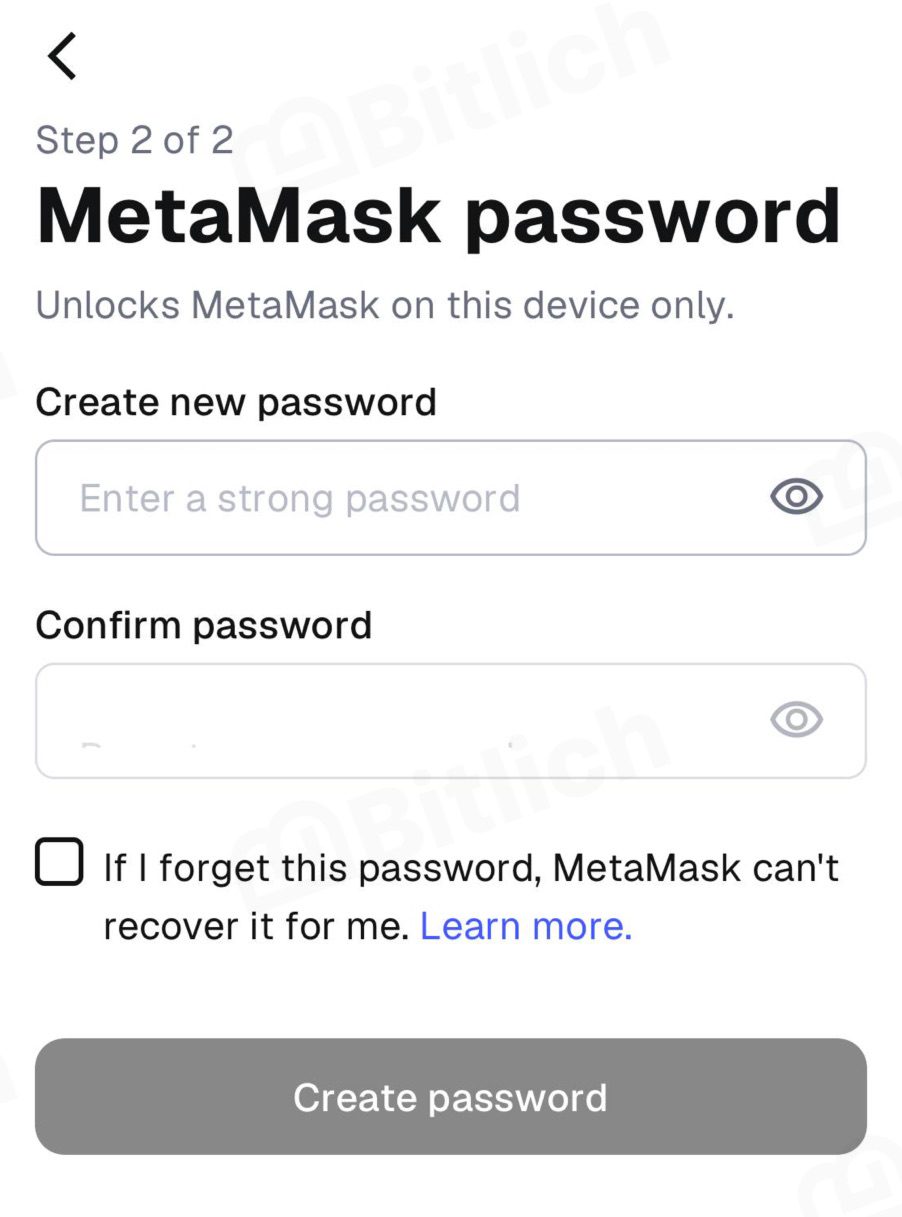This screenshot has height=1217, width=902.
Task: Tap the recover it for me text
Action: click(257, 927)
